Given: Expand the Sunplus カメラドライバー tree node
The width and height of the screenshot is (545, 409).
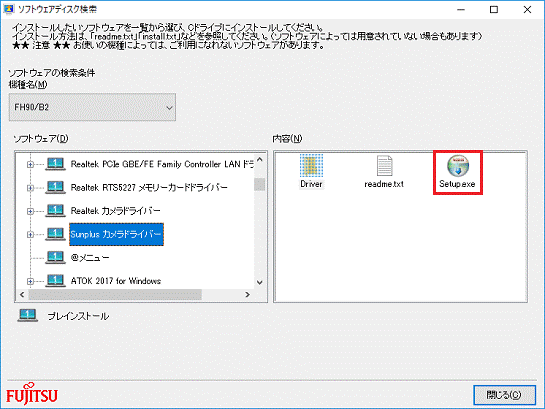Looking at the screenshot, I should pyautogui.click(x=30, y=235).
